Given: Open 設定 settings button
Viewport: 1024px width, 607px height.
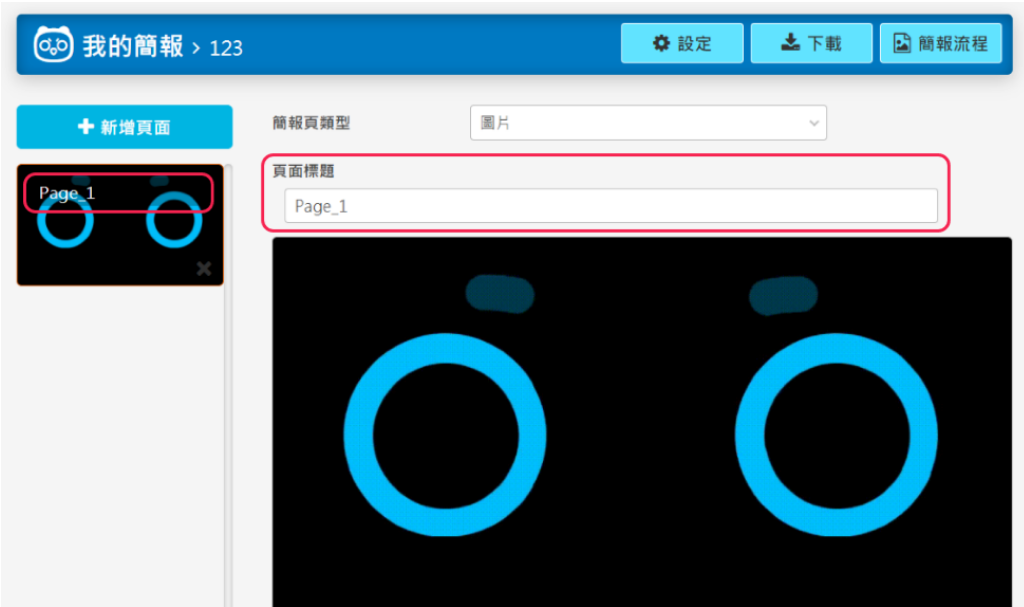Looking at the screenshot, I should pos(682,43).
